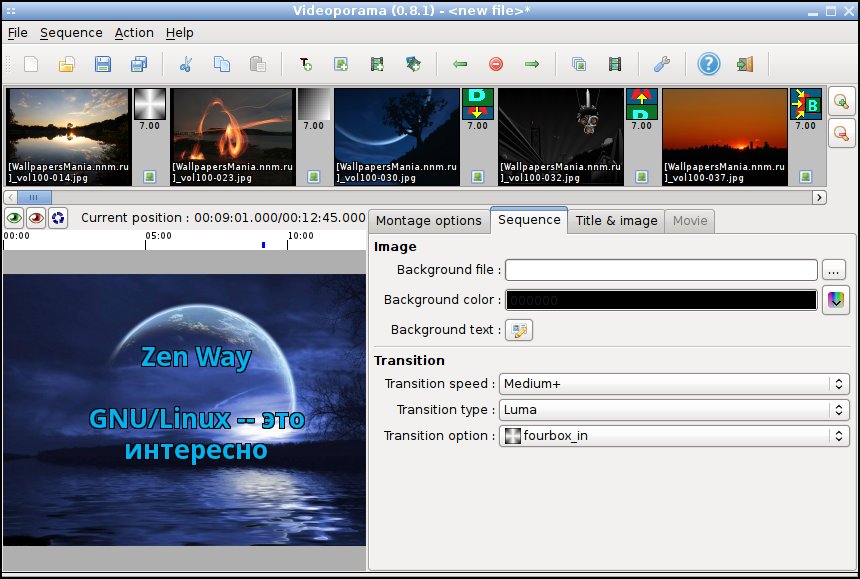
Task: Toggle the green eye preview button
Action: [14, 218]
